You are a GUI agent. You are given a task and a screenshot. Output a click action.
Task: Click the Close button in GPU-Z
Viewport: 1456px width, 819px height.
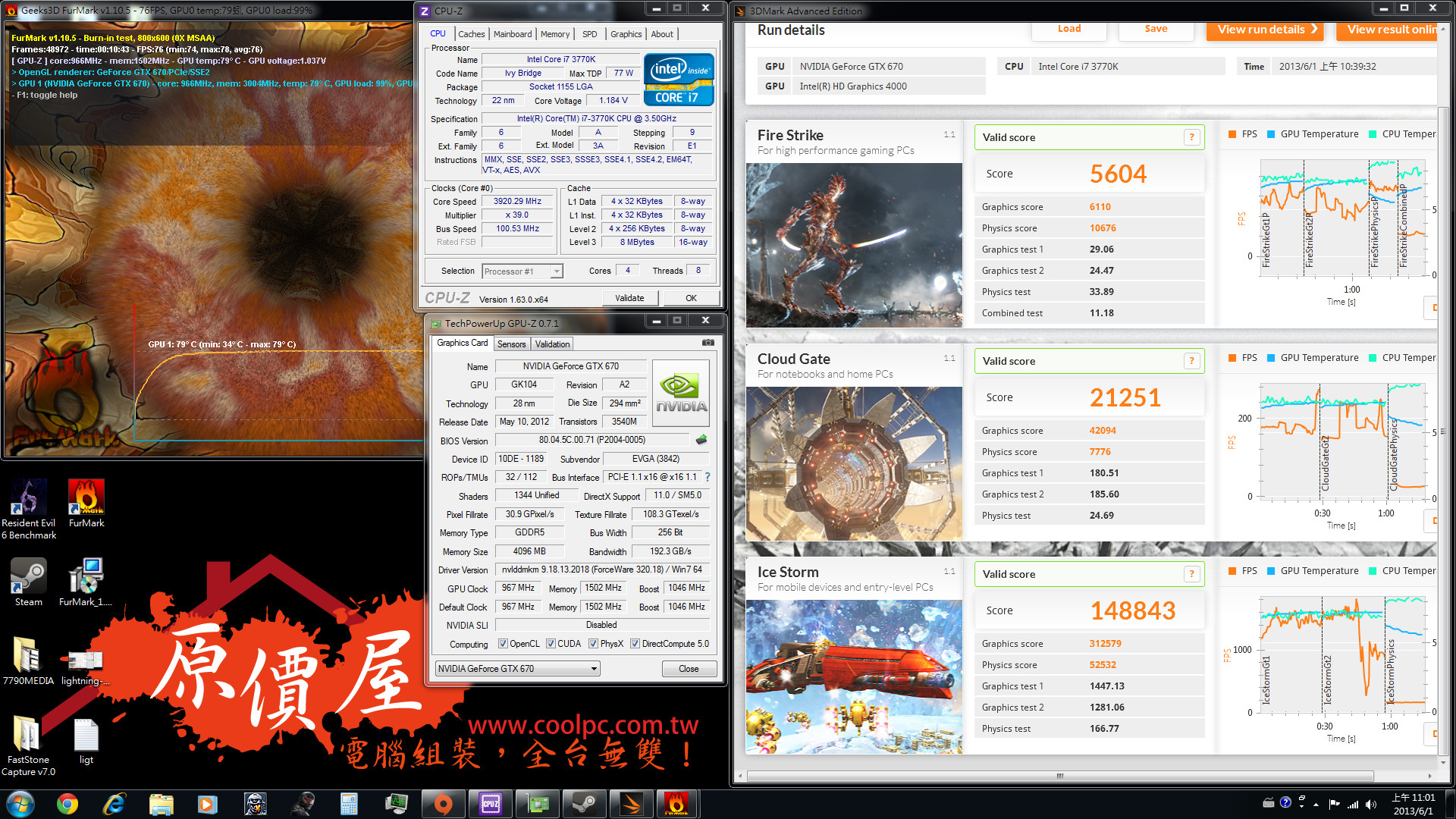click(689, 669)
